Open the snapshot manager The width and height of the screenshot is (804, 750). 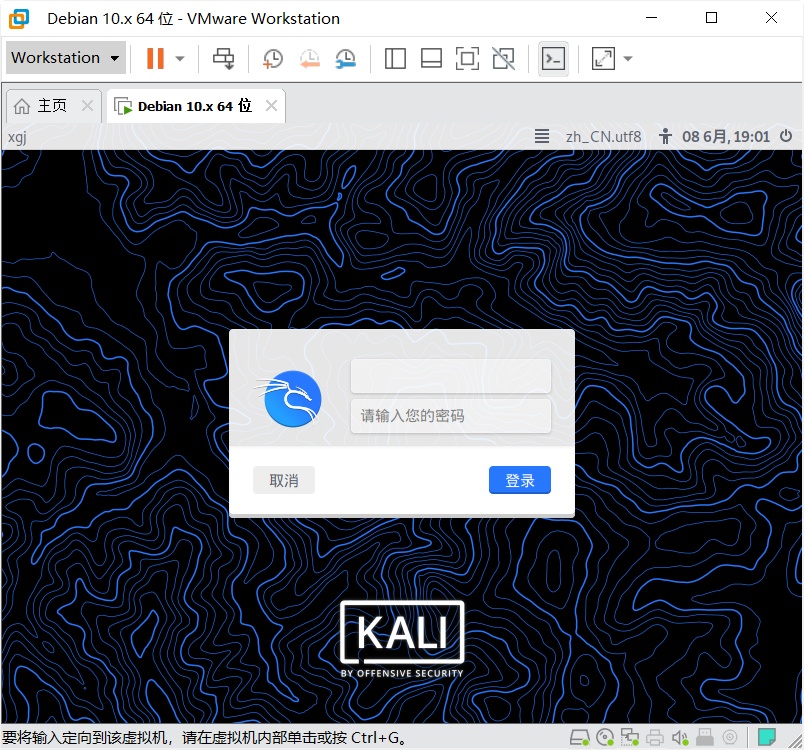point(346,58)
